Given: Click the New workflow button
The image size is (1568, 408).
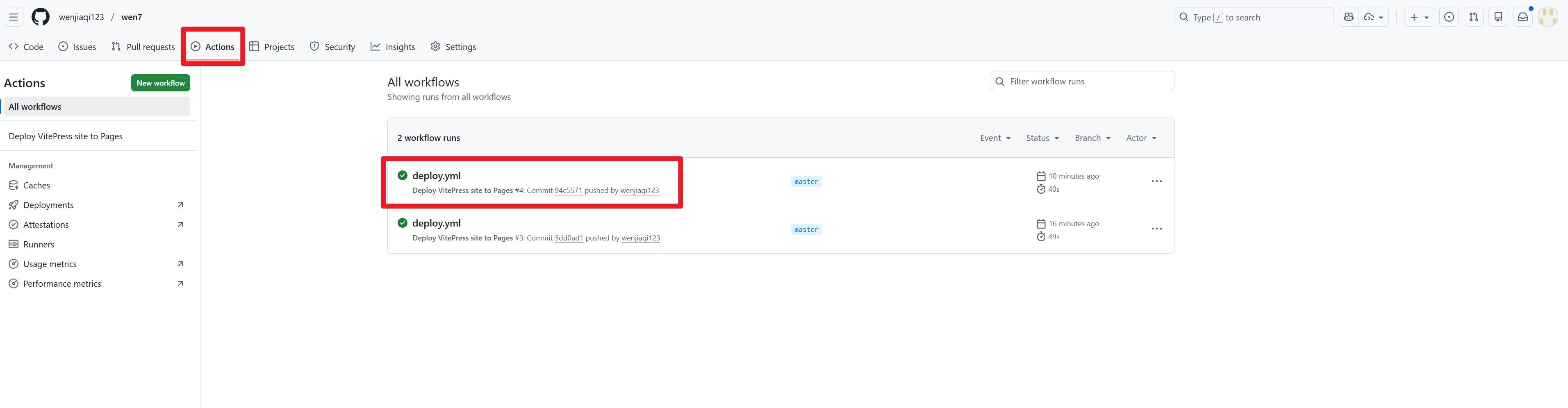Looking at the screenshot, I should coord(161,83).
